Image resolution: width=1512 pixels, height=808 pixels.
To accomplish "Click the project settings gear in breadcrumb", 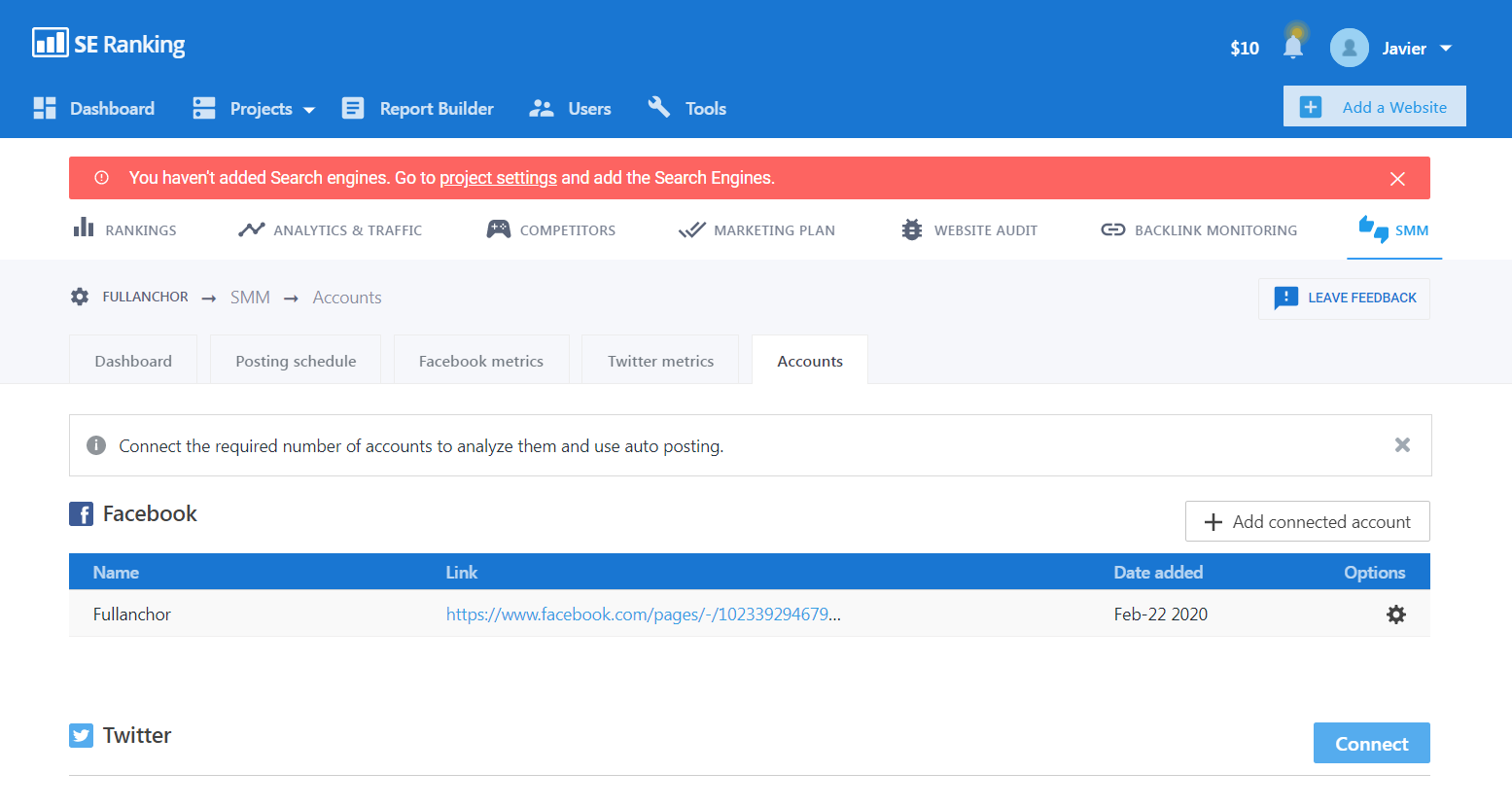I will coord(80,297).
